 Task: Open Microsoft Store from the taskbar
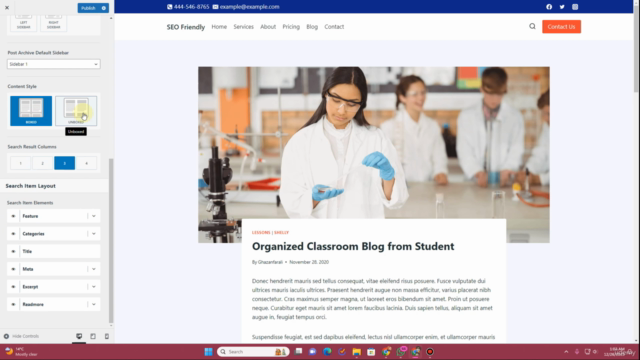[371, 352]
